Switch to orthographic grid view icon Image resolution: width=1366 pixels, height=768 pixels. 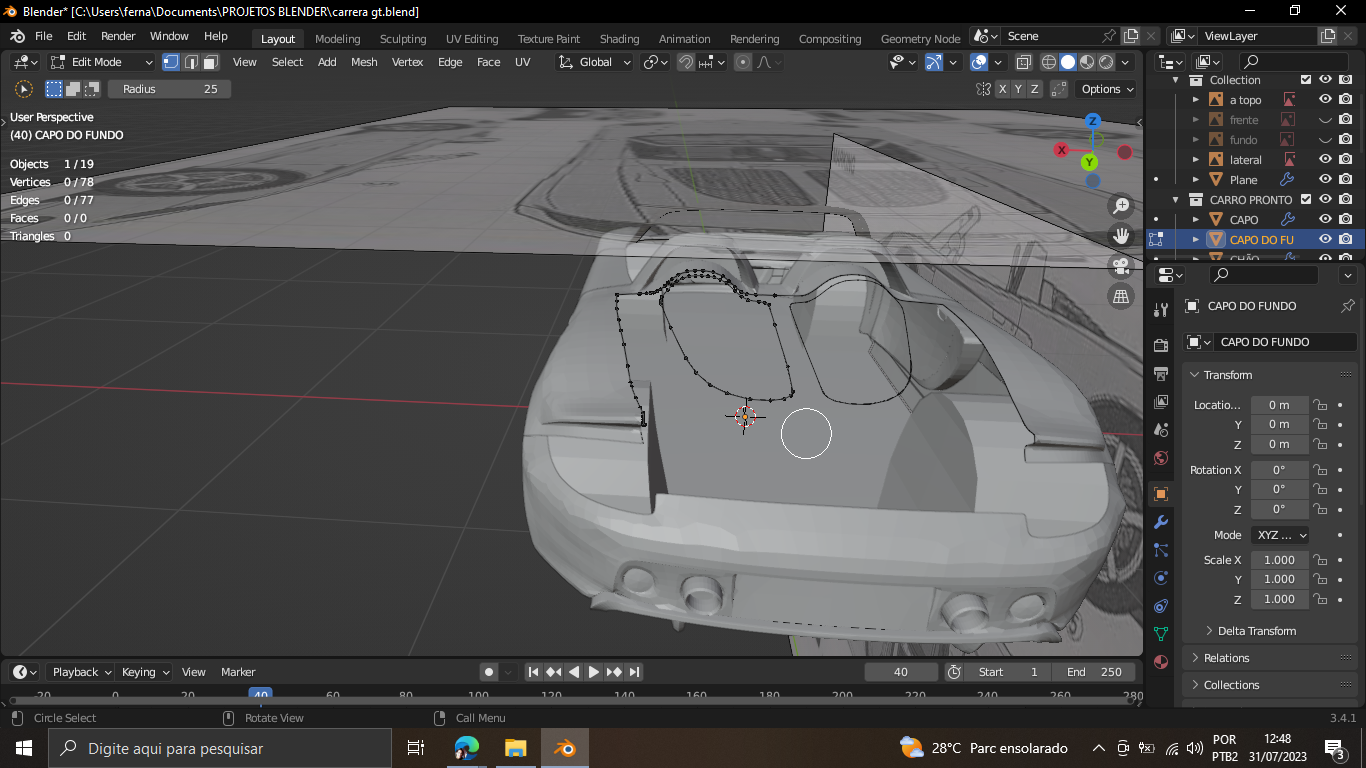tap(1121, 296)
